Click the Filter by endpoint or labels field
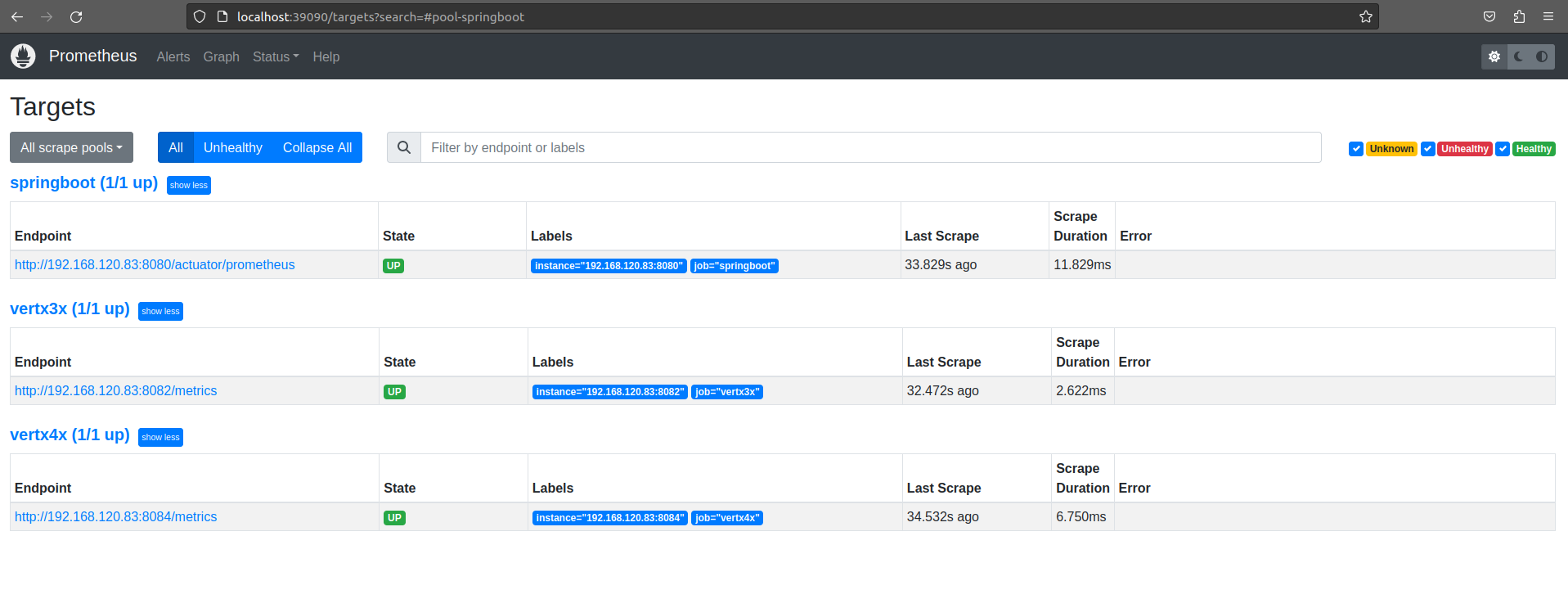 pyautogui.click(x=870, y=147)
